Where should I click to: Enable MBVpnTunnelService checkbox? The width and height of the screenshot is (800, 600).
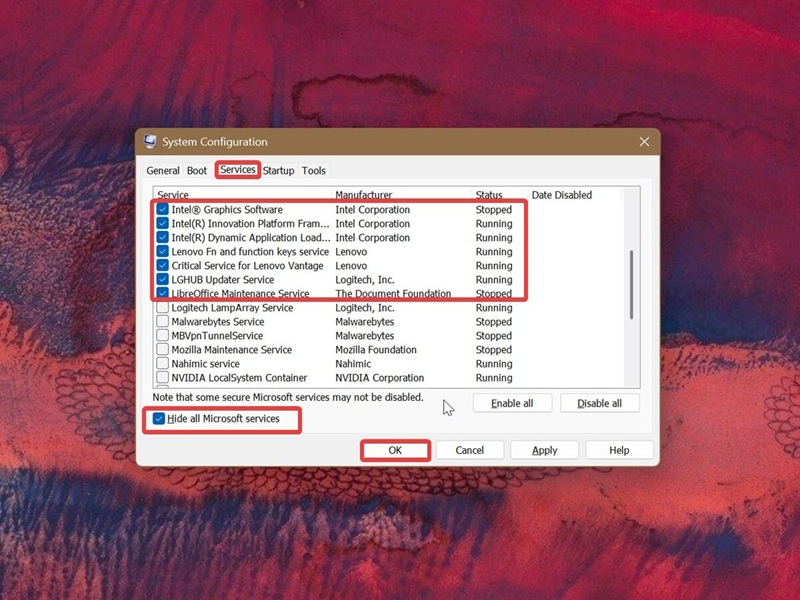click(162, 335)
